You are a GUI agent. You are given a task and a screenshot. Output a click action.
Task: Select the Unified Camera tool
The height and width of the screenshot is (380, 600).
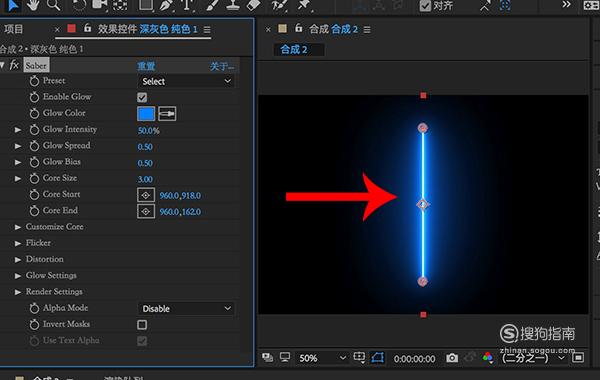click(99, 5)
